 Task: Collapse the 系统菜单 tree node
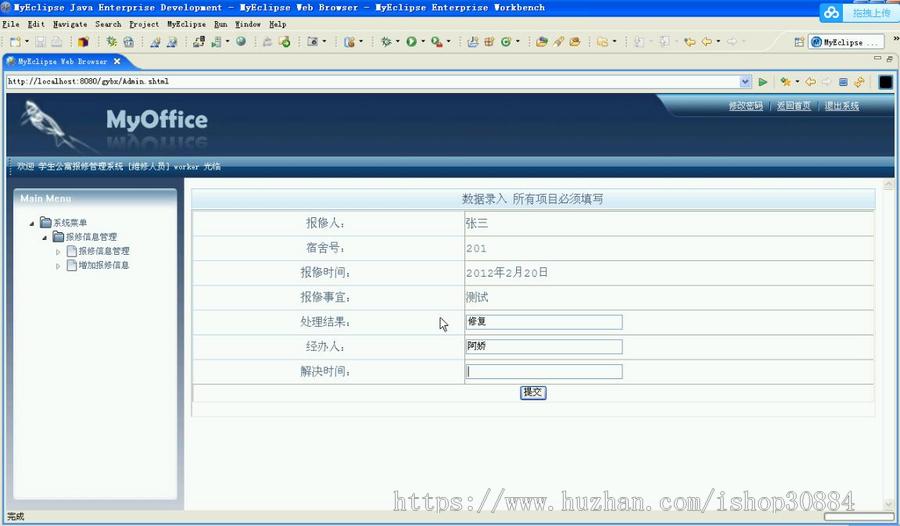pos(32,223)
